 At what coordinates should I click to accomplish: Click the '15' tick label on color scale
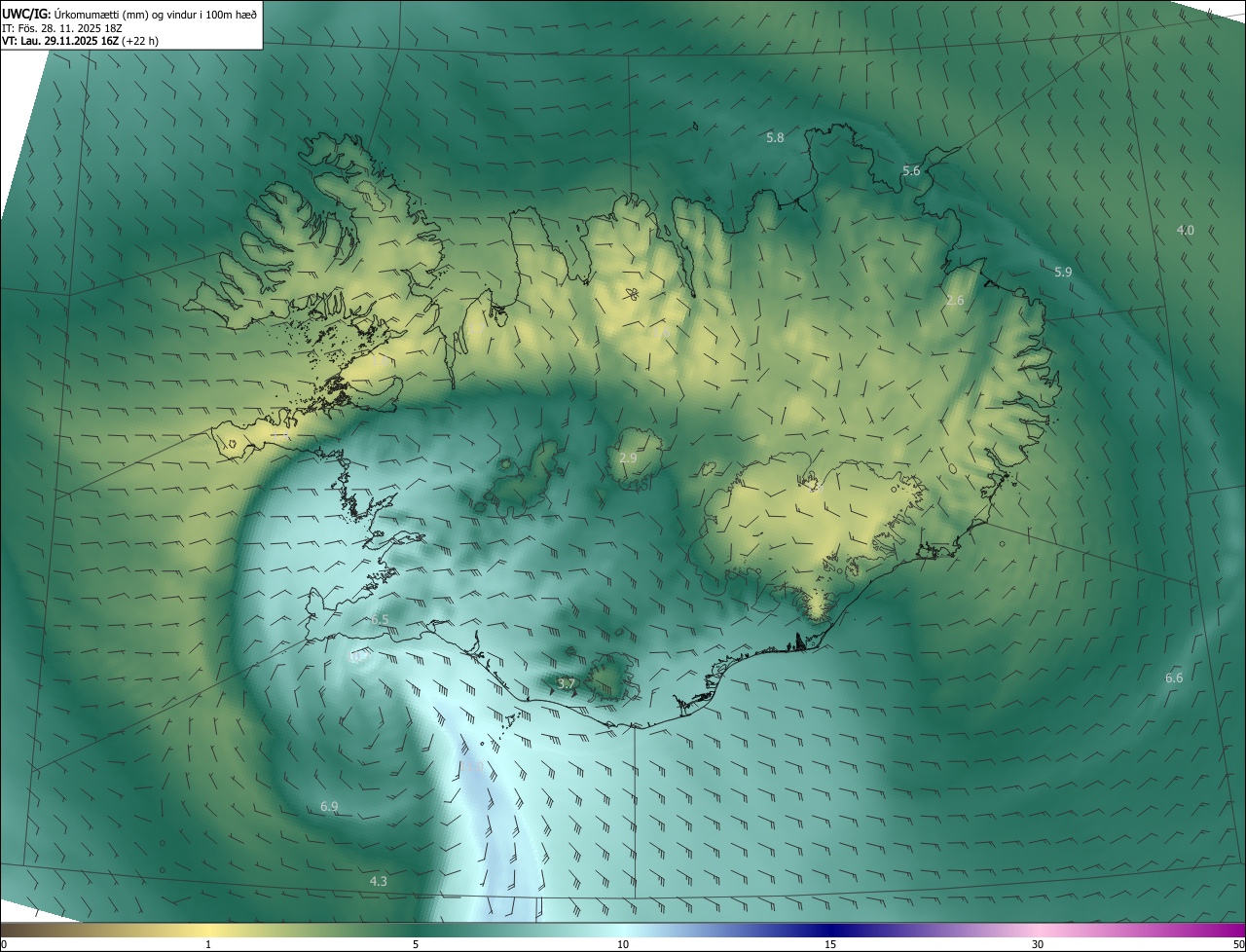click(830, 944)
